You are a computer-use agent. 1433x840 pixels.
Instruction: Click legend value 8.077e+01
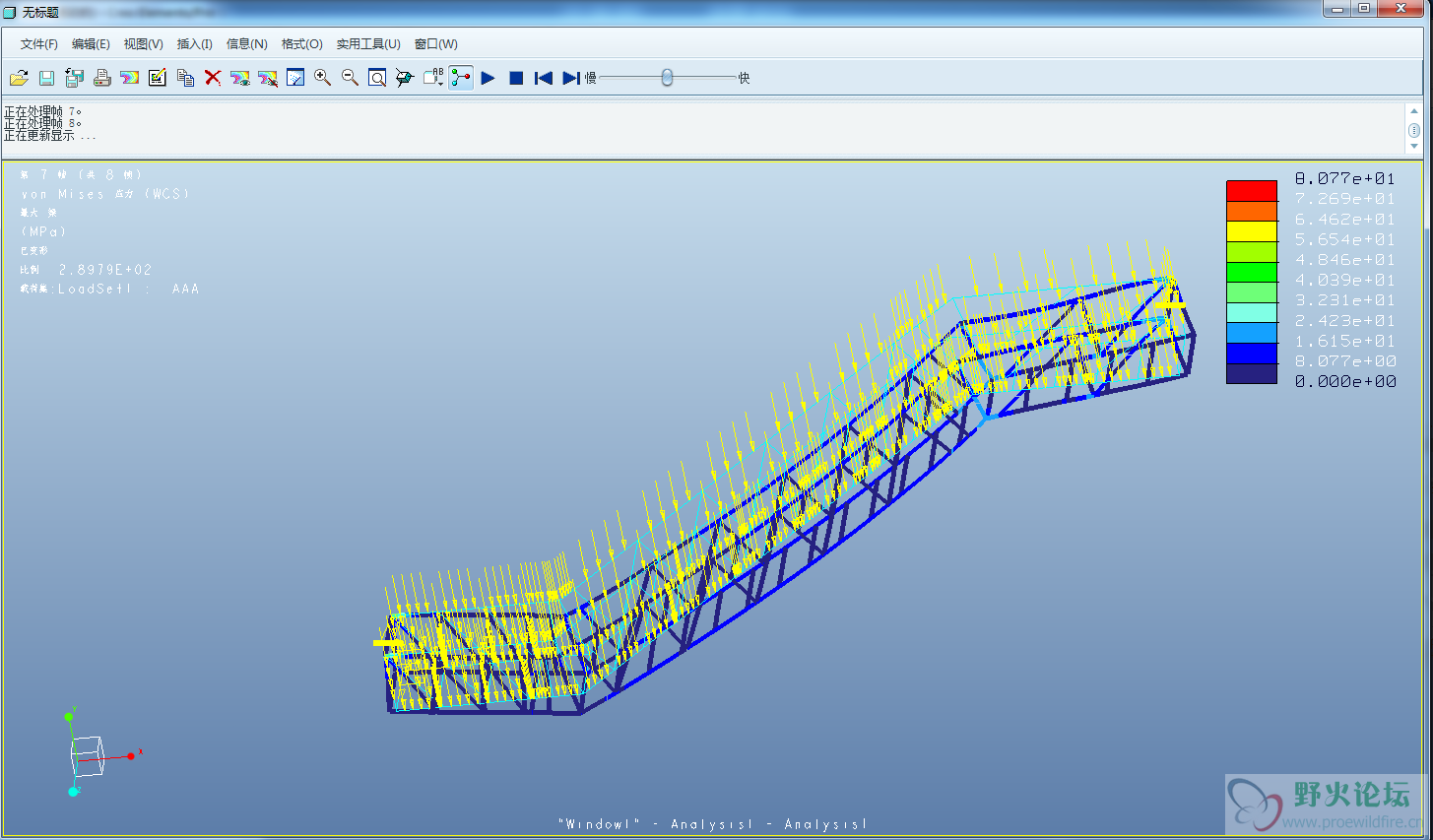[1345, 178]
